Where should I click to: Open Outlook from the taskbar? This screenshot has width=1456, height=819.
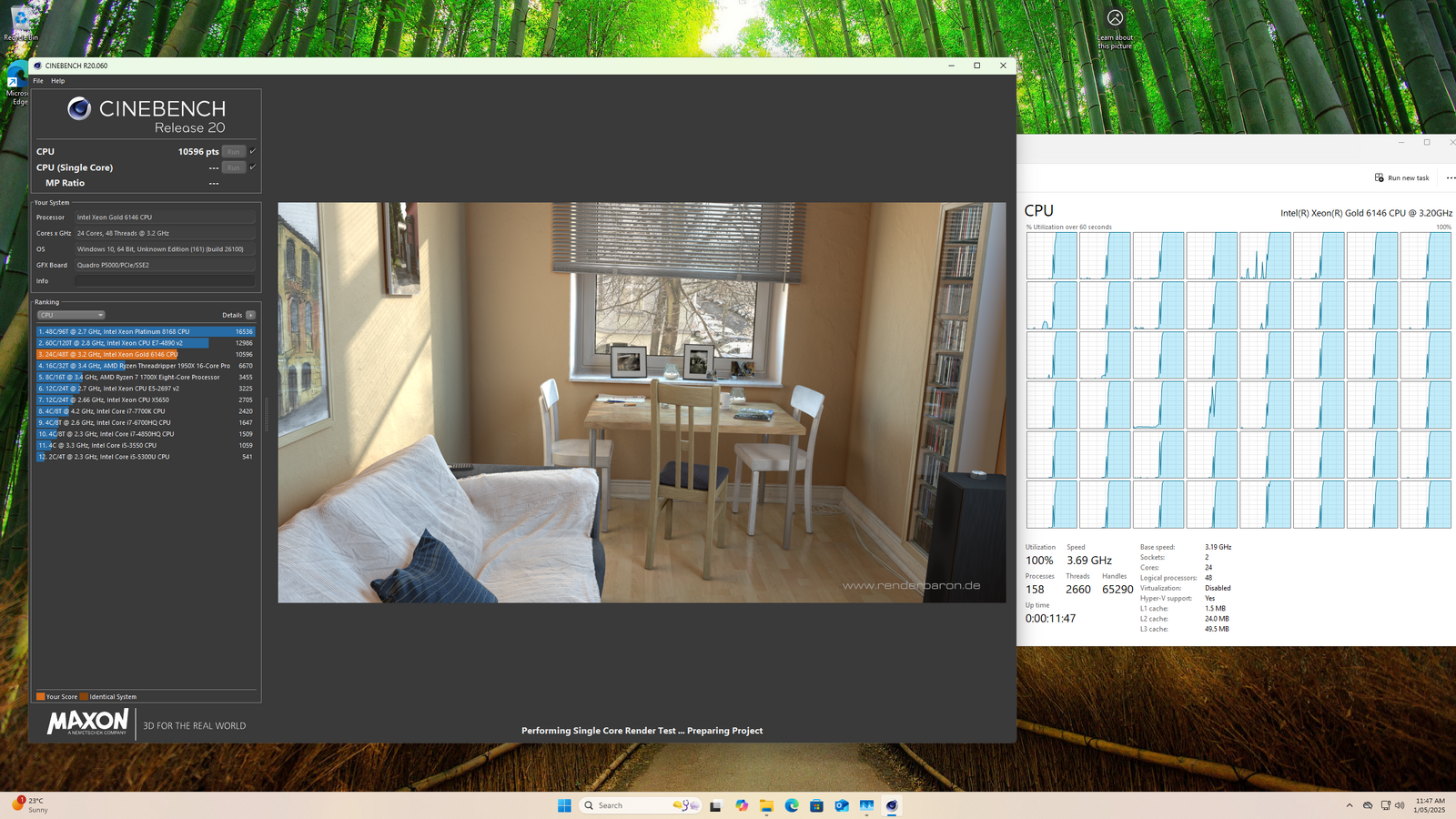point(842,805)
